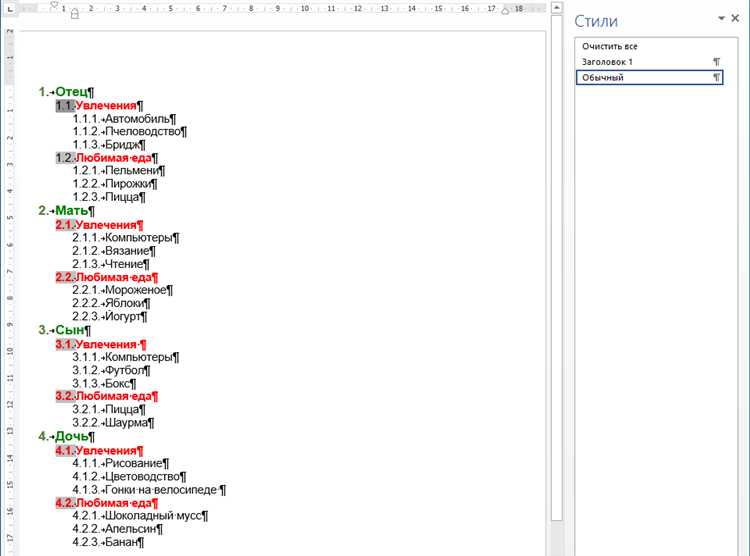Click the line Шаурма
Screen dimensions: 750x556
[x=113, y=423]
